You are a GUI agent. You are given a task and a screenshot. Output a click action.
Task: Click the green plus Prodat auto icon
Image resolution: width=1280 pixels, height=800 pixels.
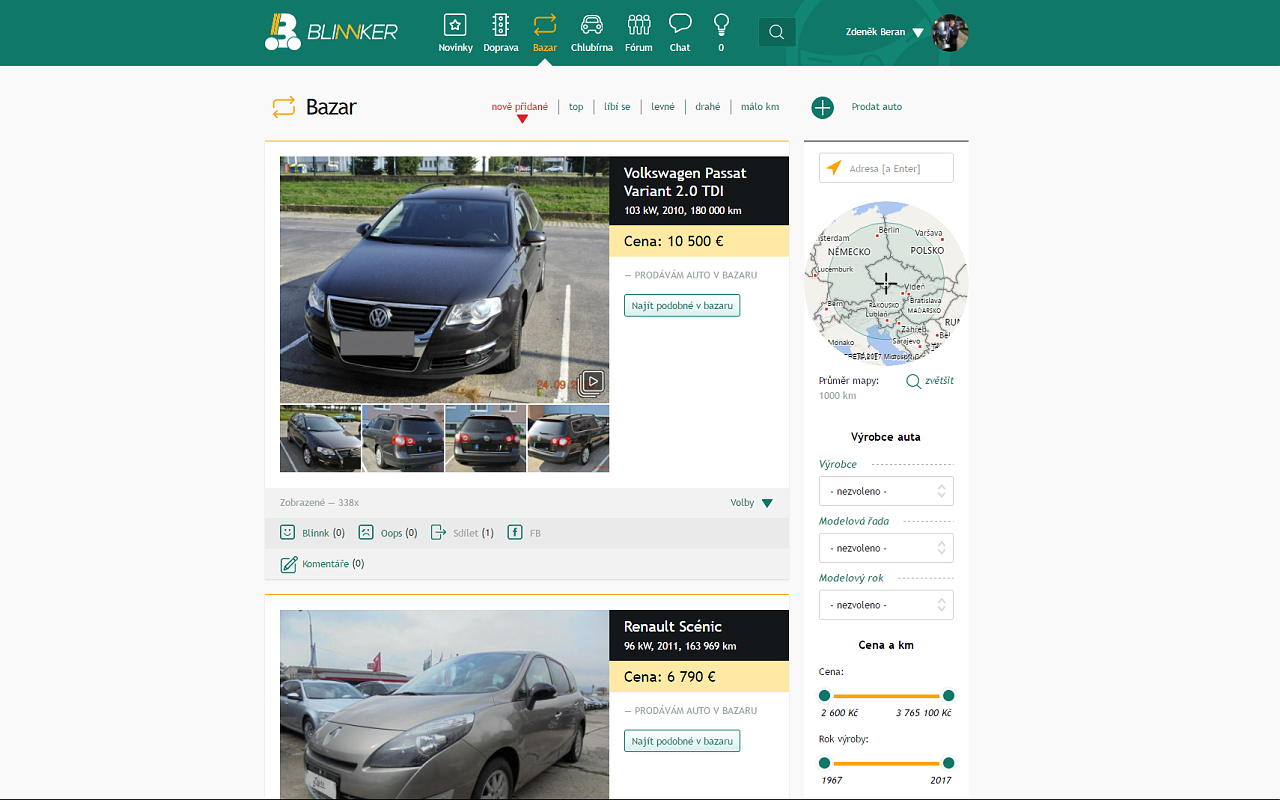[822, 108]
